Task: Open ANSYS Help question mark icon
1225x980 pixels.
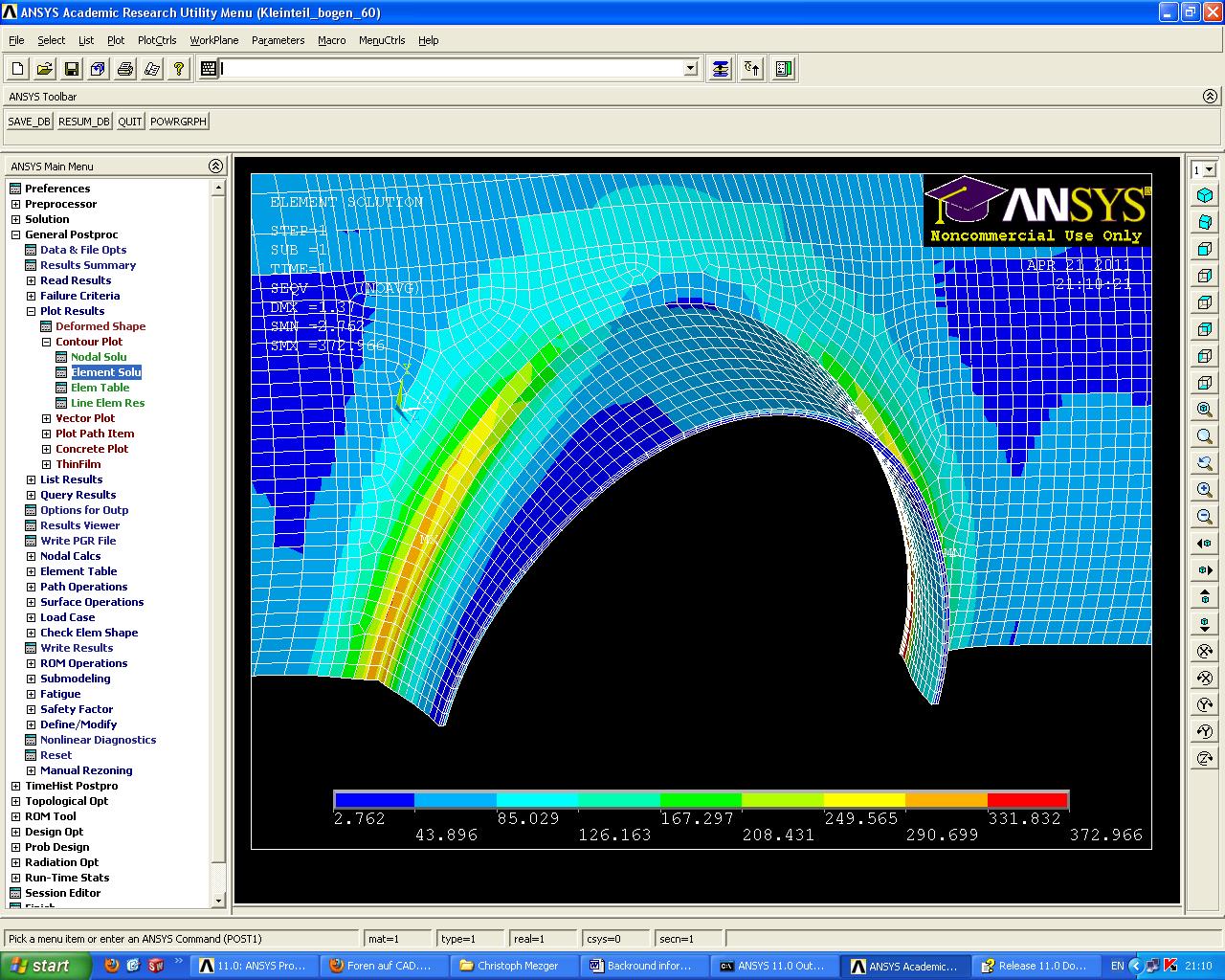Action: click(179, 69)
